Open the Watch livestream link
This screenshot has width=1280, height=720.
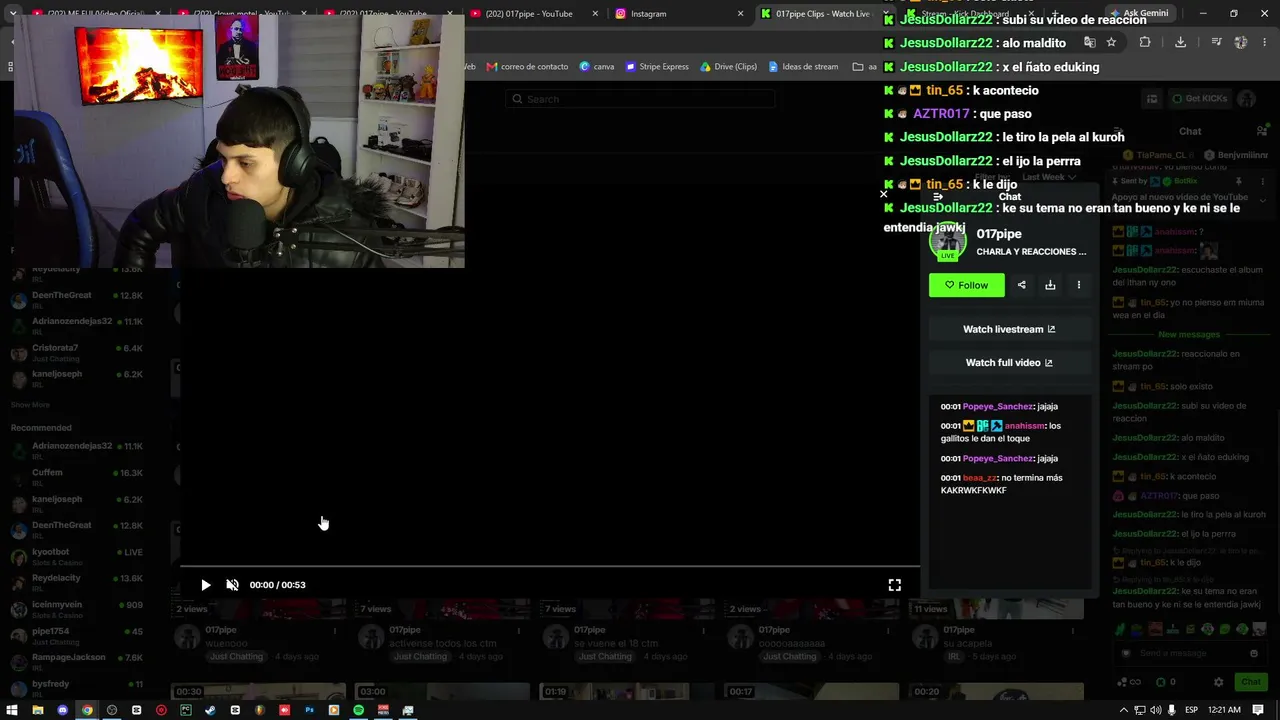[1009, 329]
